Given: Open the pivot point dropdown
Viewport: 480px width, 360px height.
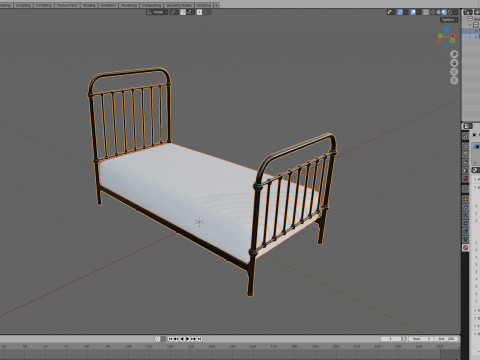Looking at the screenshot, I should click(x=175, y=12).
